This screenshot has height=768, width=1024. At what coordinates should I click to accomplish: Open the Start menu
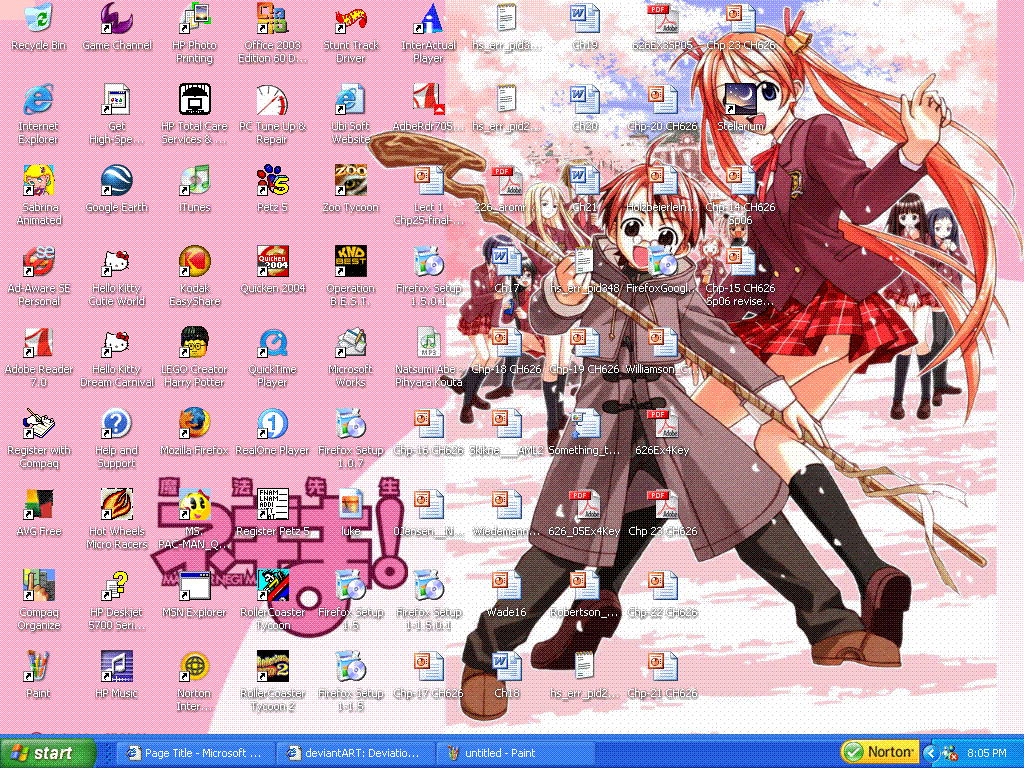coord(48,753)
